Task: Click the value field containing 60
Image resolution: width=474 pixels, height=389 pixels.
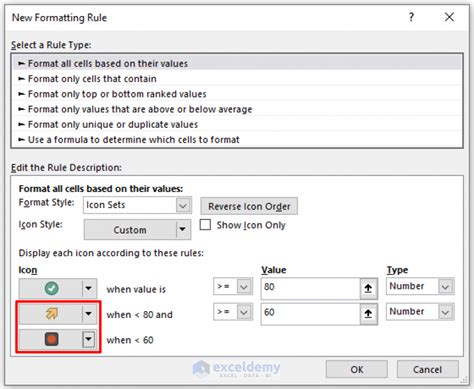Action: click(x=311, y=313)
